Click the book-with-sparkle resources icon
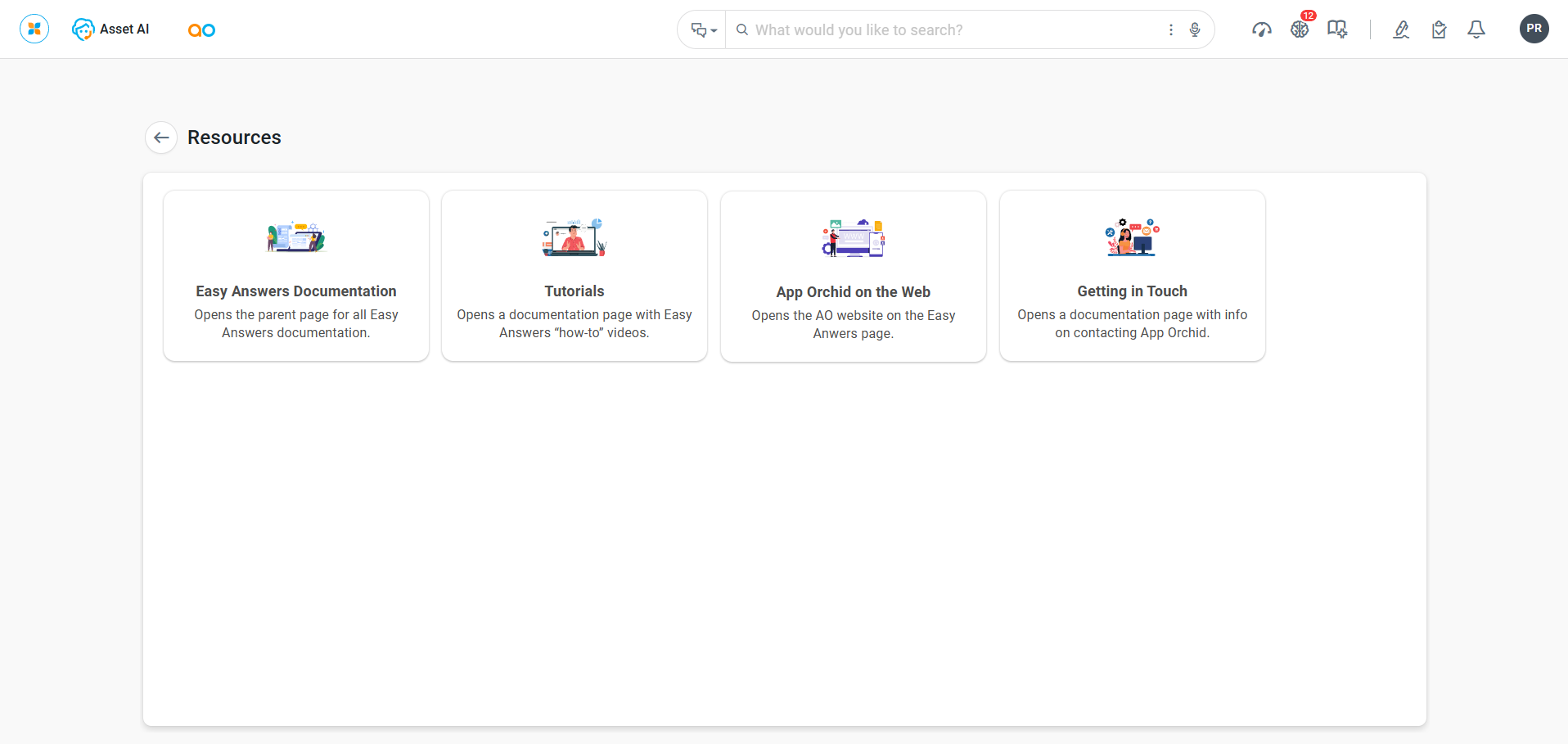The height and width of the screenshot is (744, 1568). pos(1337,29)
